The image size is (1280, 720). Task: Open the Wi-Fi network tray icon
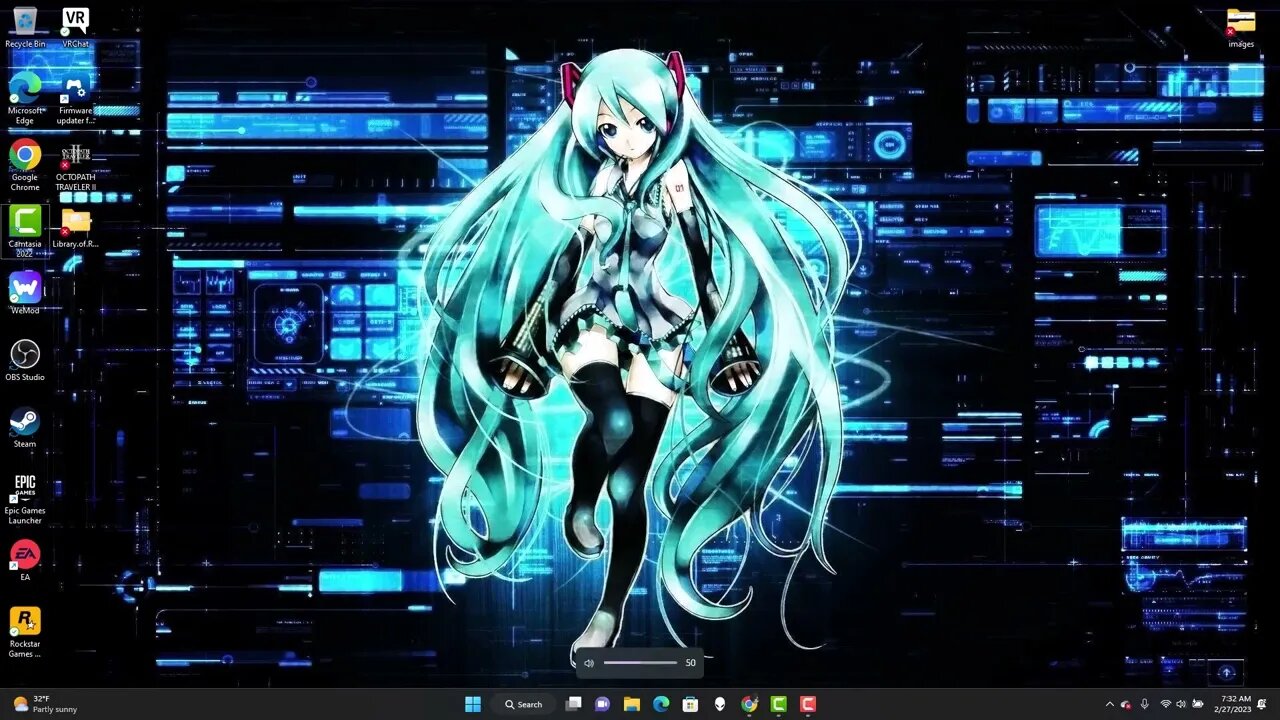(x=1165, y=704)
